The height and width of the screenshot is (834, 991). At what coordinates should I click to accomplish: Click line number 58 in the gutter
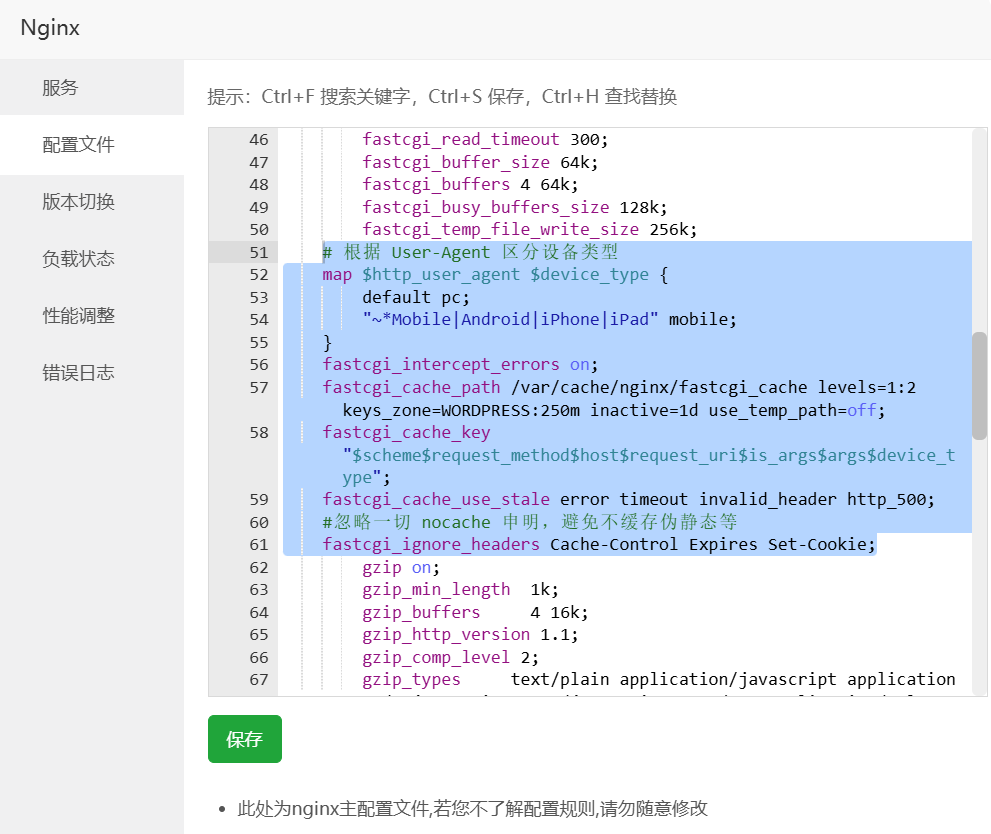(258, 433)
